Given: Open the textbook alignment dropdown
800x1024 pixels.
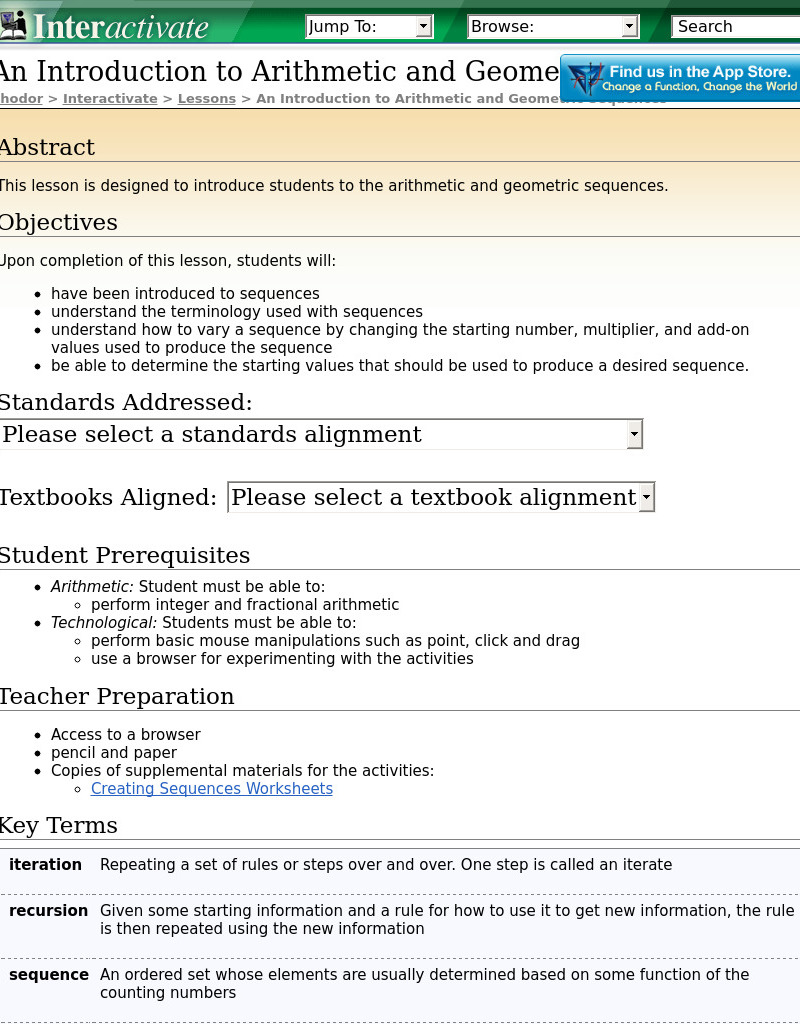Looking at the screenshot, I should [645, 497].
